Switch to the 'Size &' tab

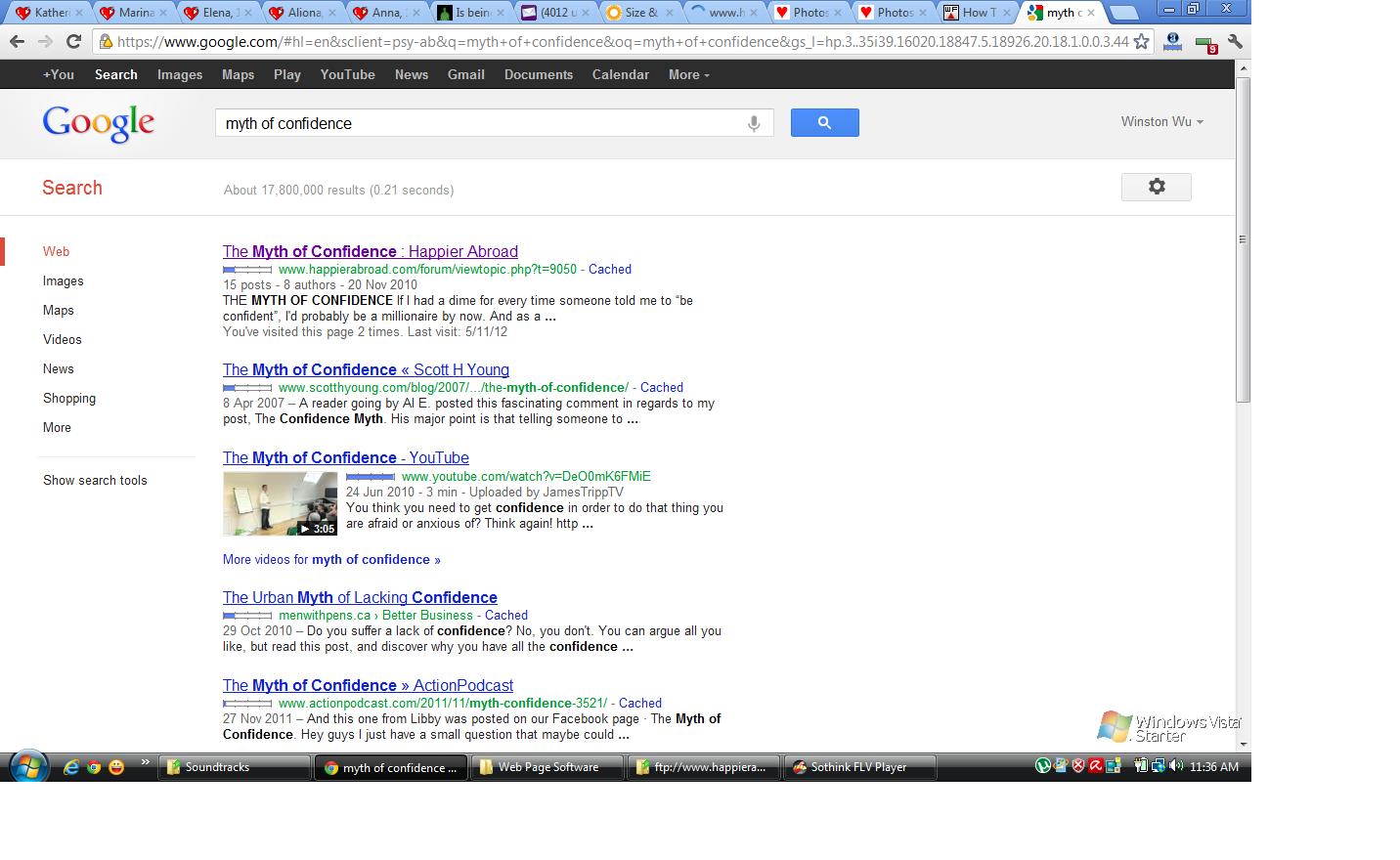[638, 13]
